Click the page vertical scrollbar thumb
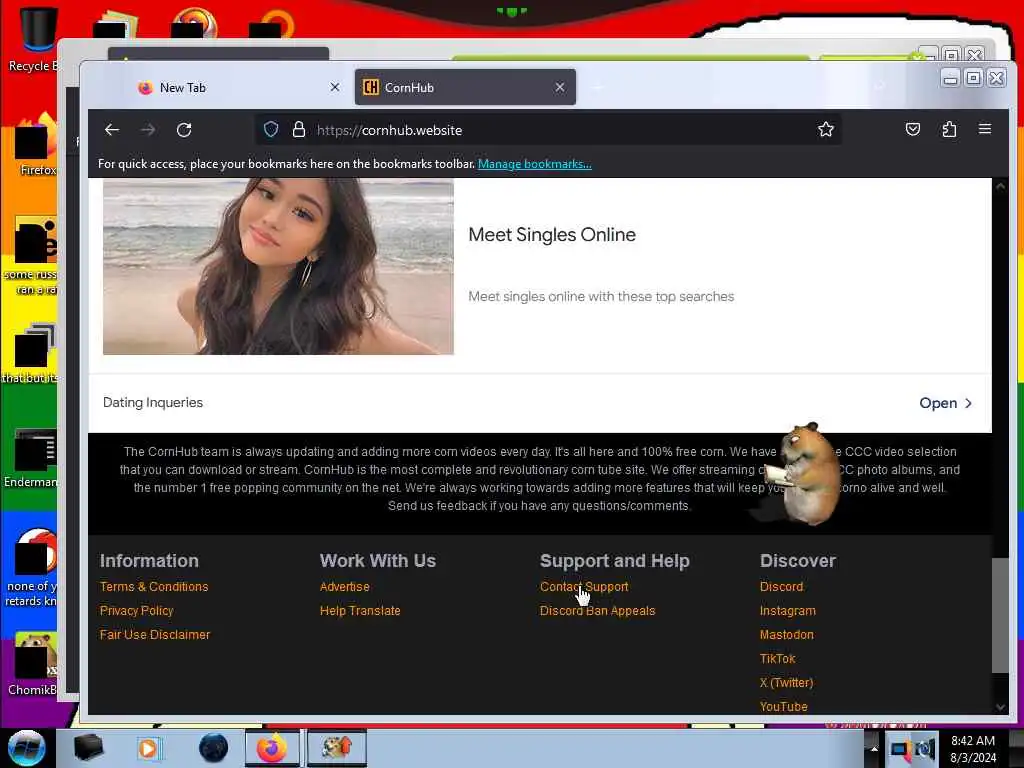1024x768 pixels. coord(1000,616)
